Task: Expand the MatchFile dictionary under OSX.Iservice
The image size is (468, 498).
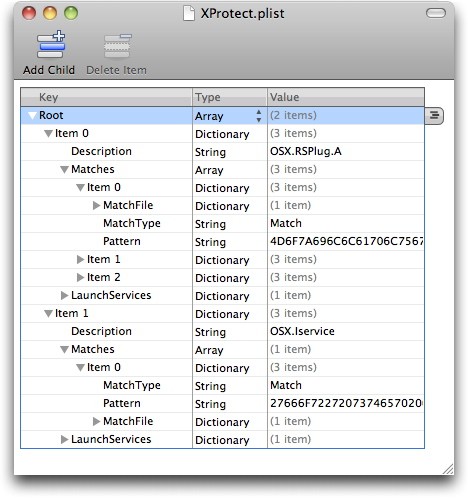Action: pyautogui.click(x=96, y=421)
